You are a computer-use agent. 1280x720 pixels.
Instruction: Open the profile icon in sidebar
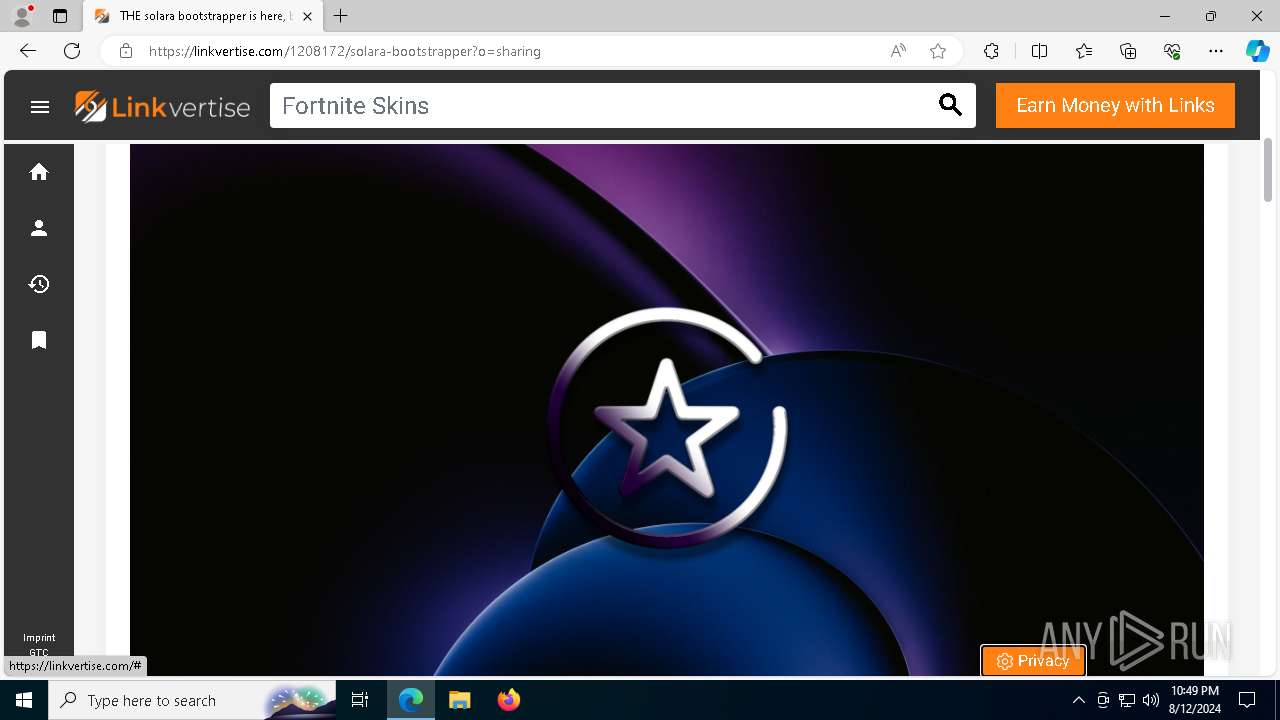click(x=39, y=228)
